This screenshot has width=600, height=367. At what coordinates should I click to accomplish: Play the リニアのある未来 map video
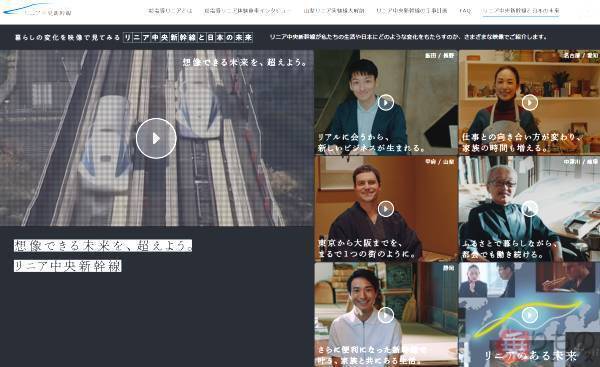(x=530, y=315)
